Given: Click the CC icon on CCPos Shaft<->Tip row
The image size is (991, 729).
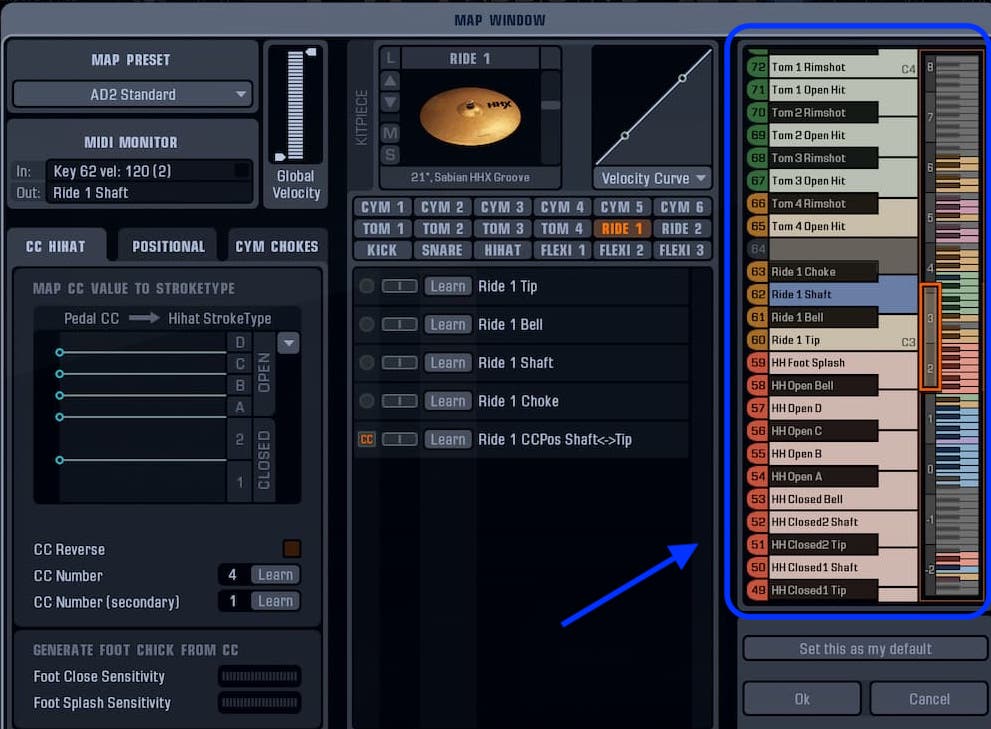Looking at the screenshot, I should pos(367,439).
